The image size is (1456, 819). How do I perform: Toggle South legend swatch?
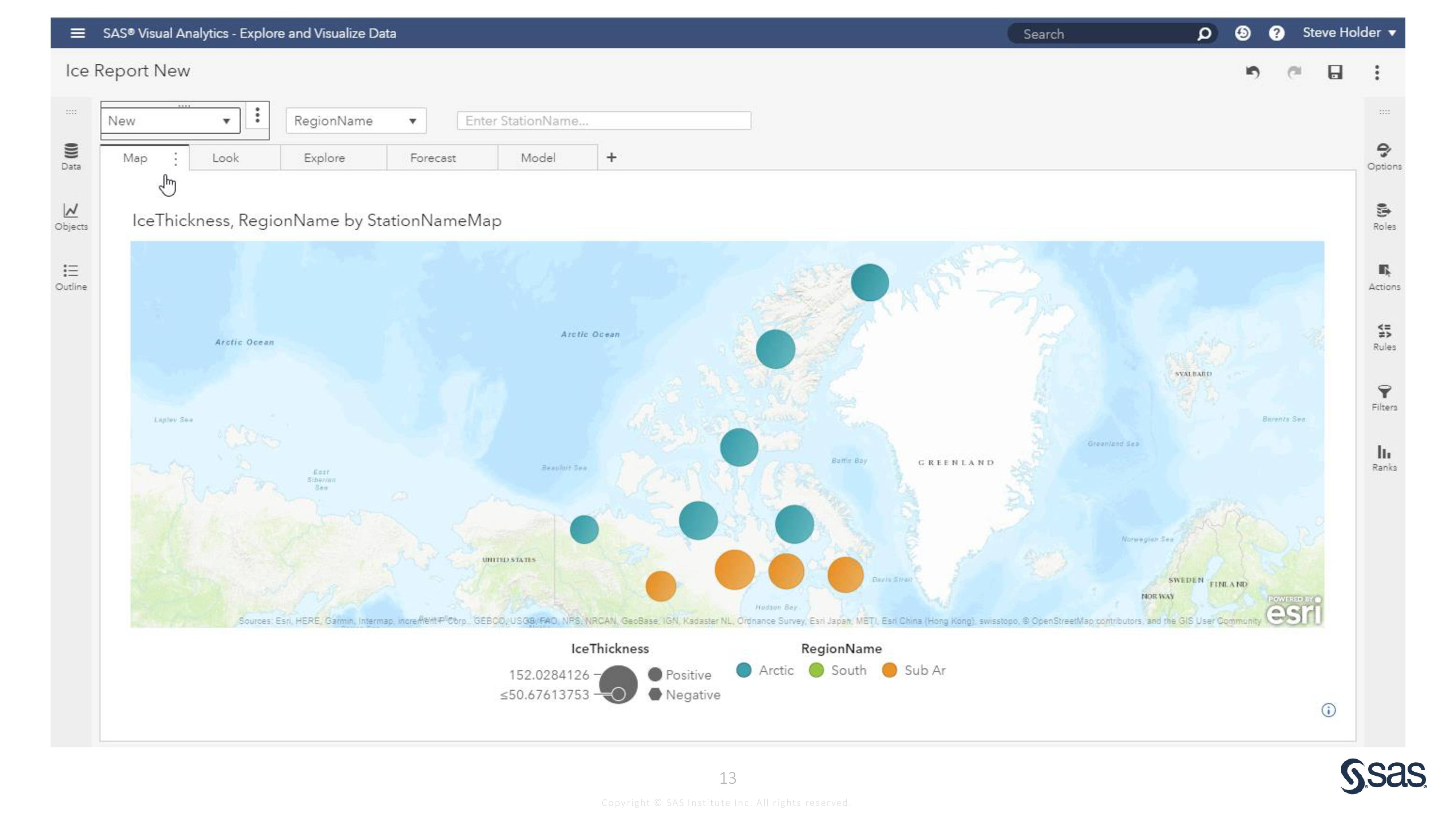click(816, 670)
